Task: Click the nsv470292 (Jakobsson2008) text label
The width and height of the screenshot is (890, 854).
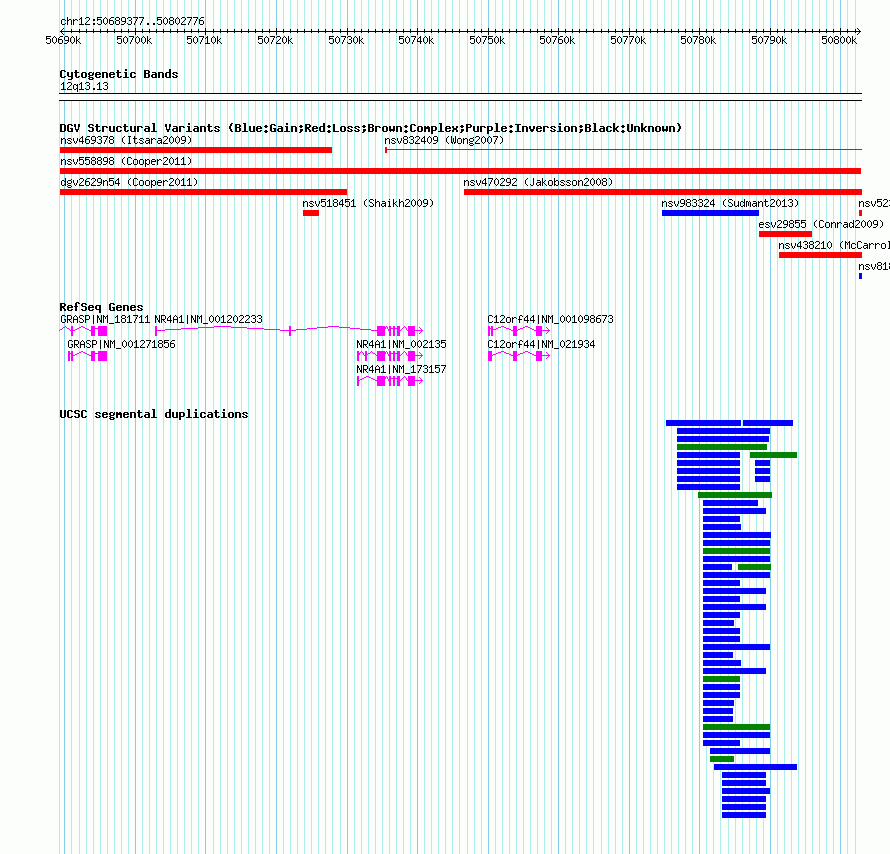Action: click(538, 182)
